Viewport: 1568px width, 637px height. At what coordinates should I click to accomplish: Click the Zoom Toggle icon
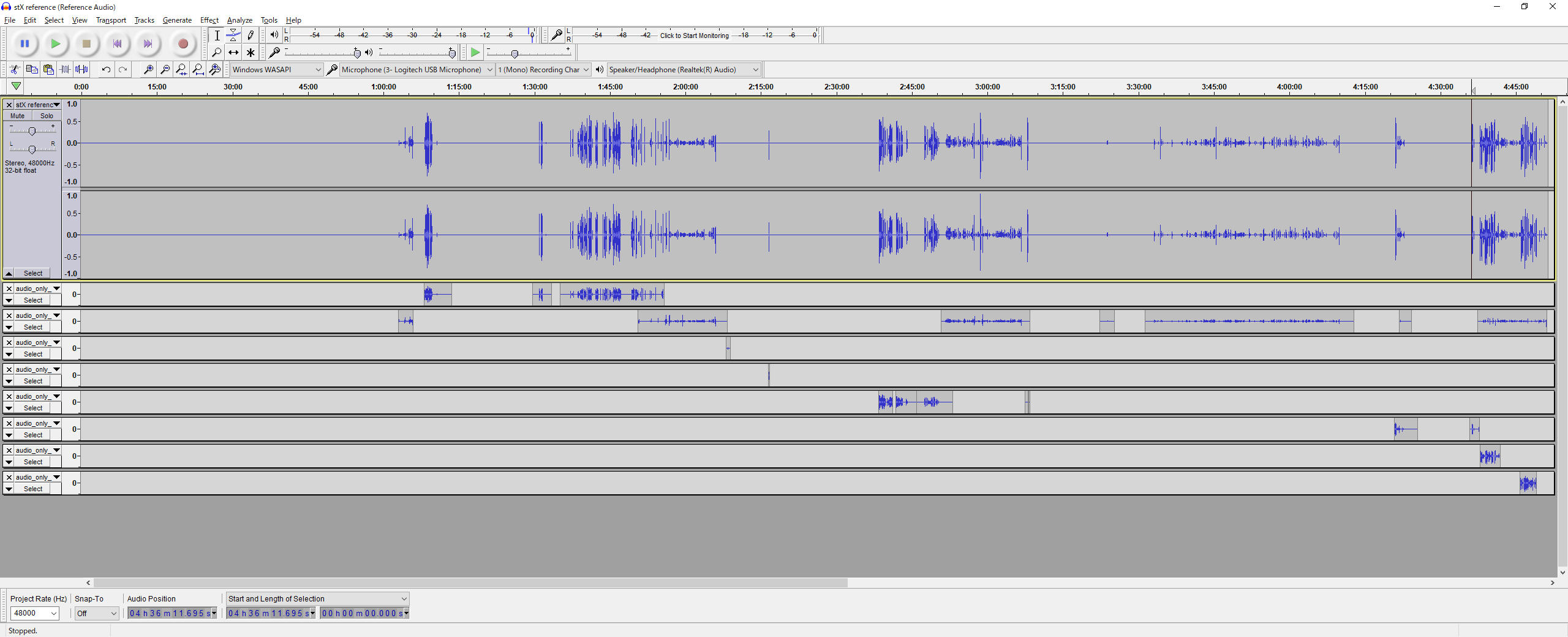point(214,70)
